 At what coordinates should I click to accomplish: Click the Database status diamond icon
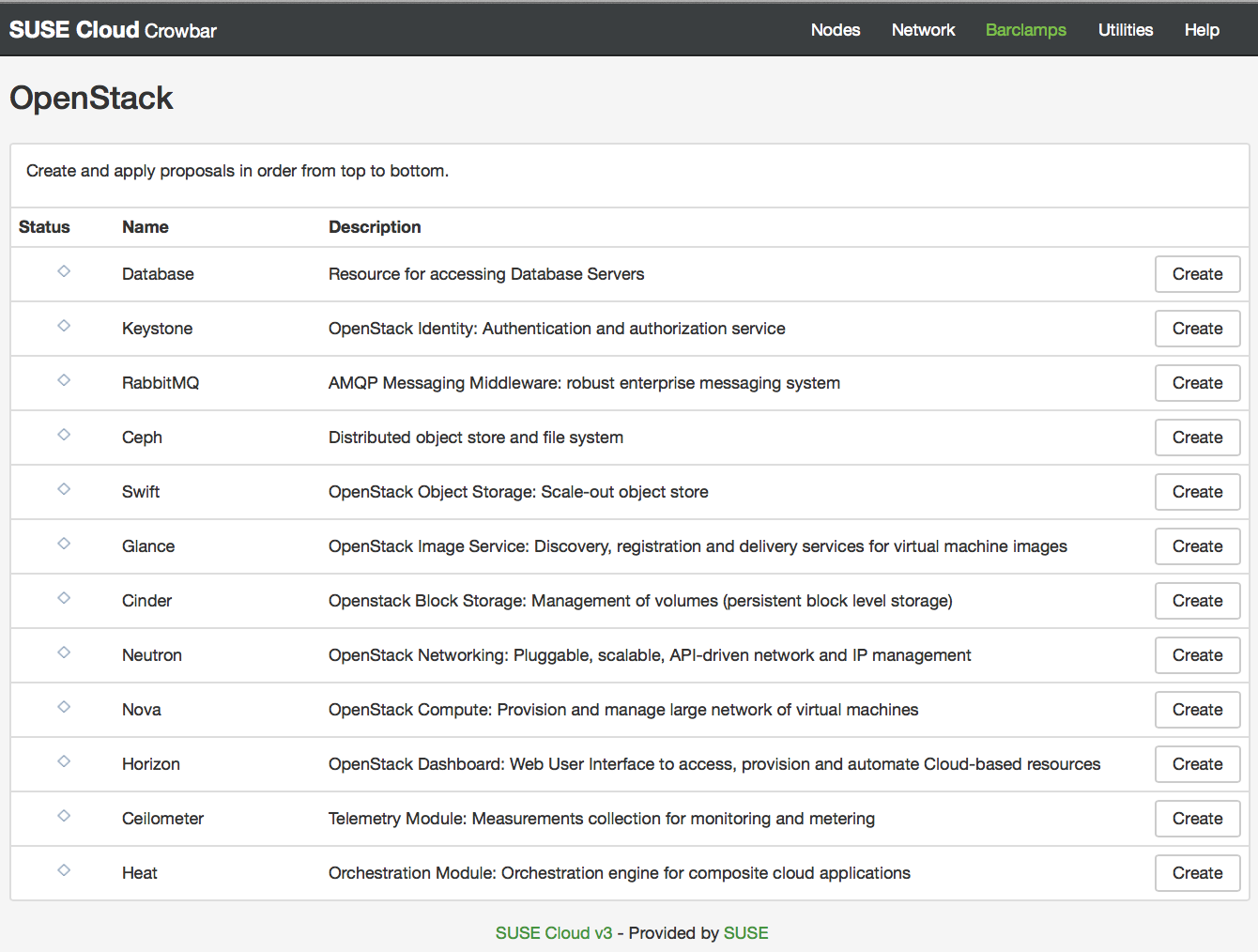[x=64, y=271]
